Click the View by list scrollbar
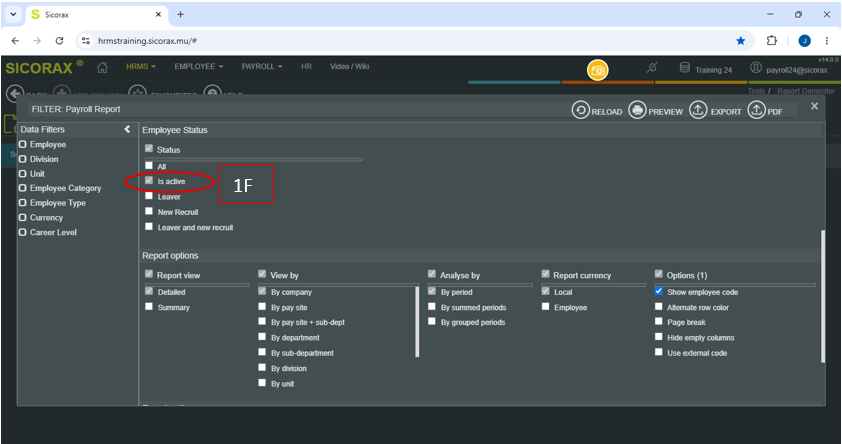This screenshot has height=444, width=842. (x=417, y=322)
